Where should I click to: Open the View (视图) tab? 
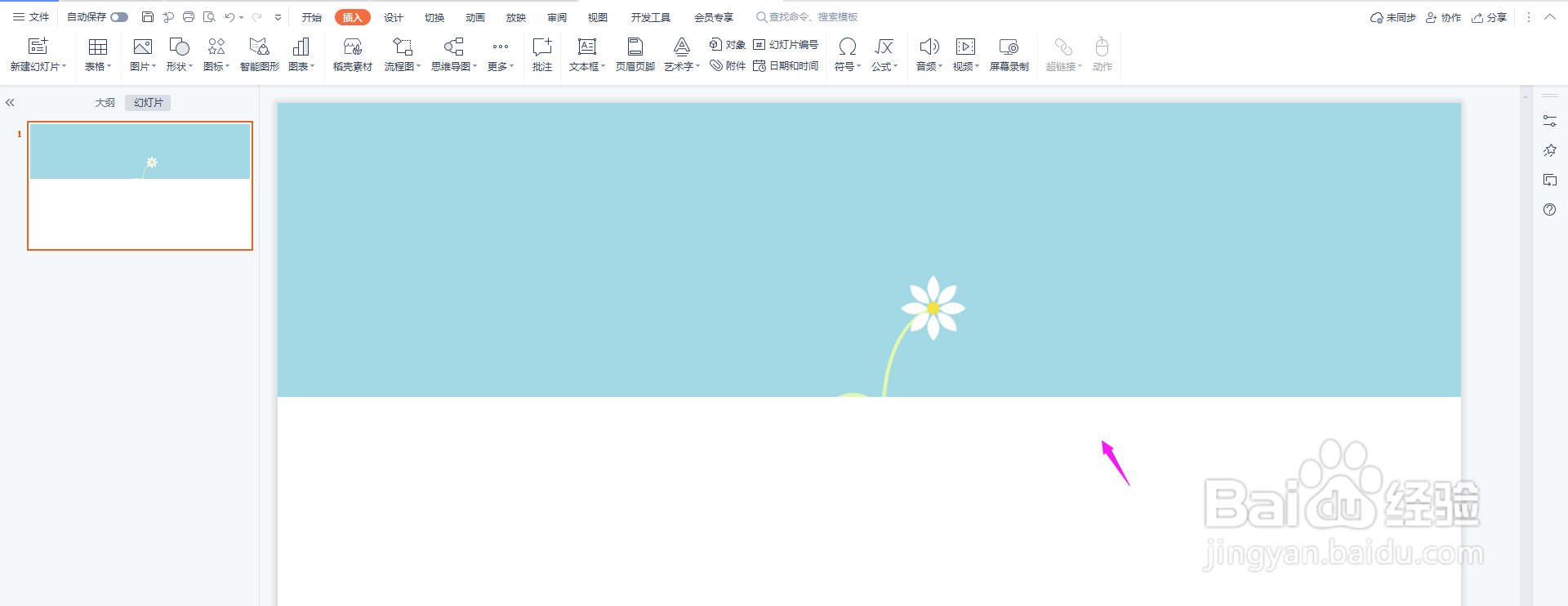[598, 17]
